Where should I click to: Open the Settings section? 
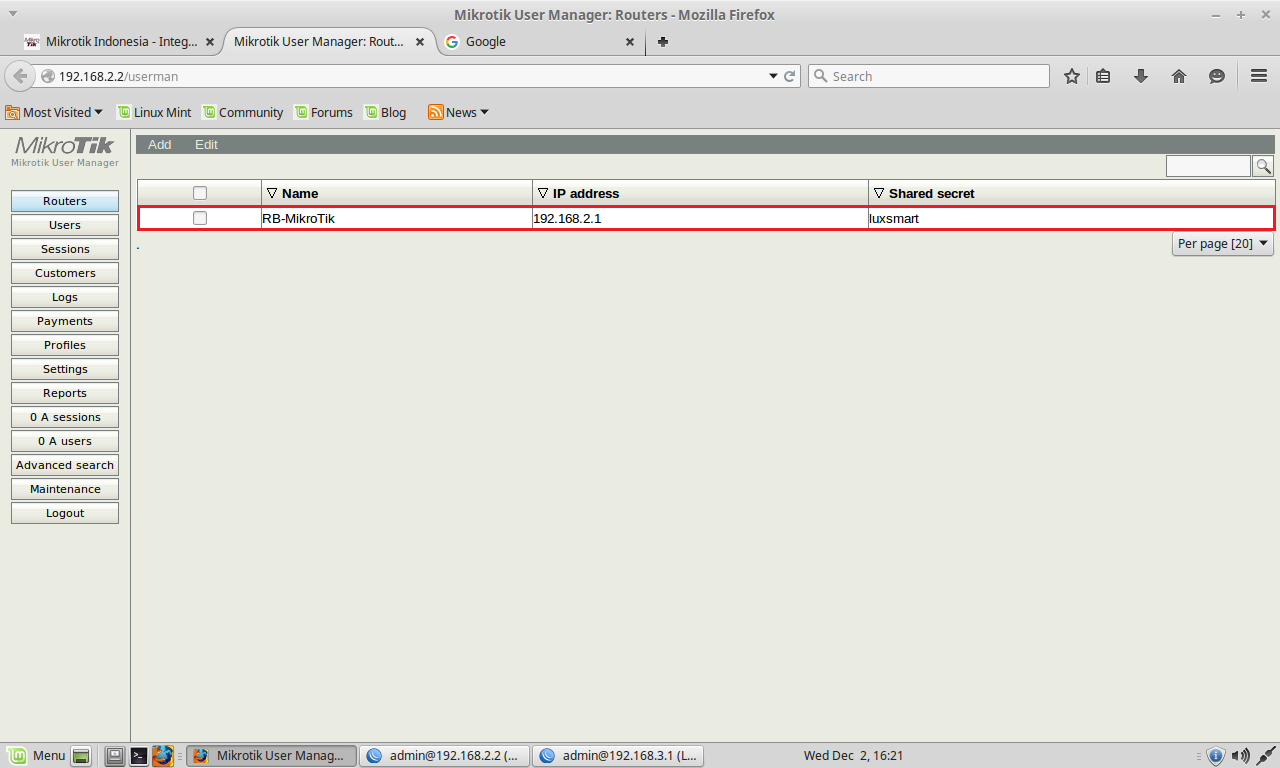click(x=65, y=369)
